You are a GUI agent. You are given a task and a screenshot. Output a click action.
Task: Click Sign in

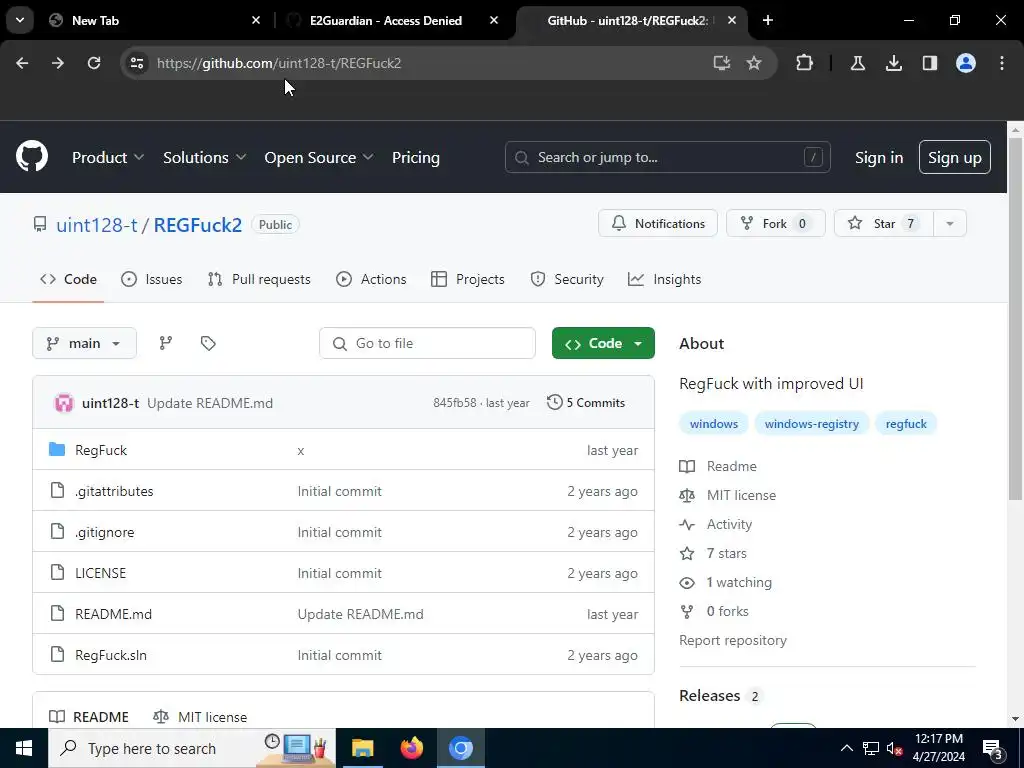coord(879,157)
